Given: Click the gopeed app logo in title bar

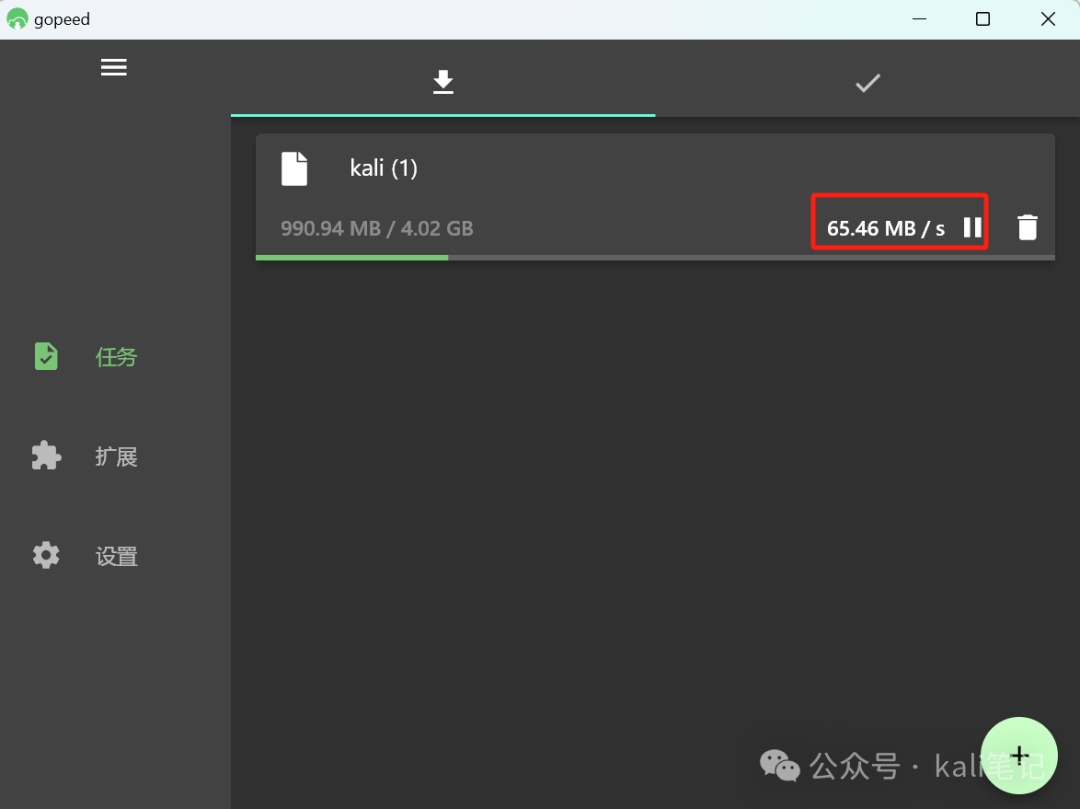Looking at the screenshot, I should pyautogui.click(x=17, y=19).
